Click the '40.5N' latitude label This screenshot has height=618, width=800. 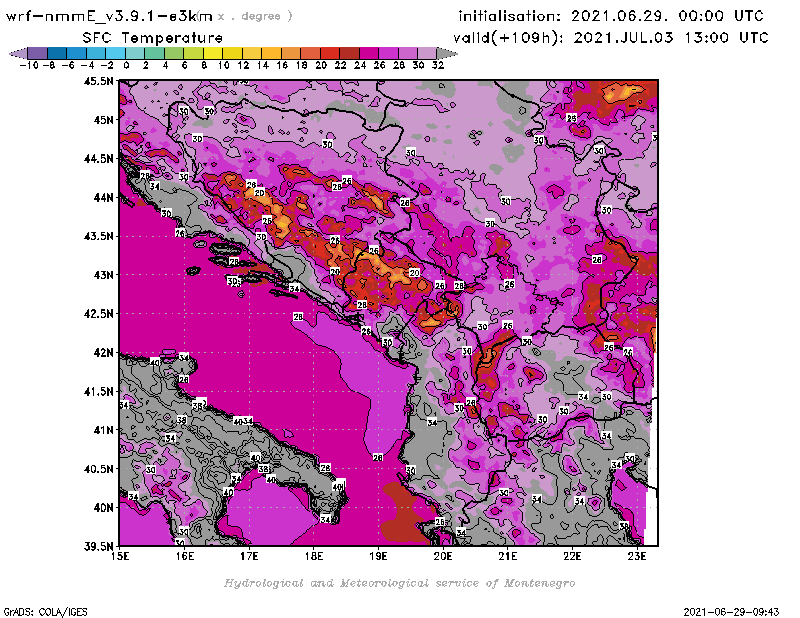tap(98, 468)
